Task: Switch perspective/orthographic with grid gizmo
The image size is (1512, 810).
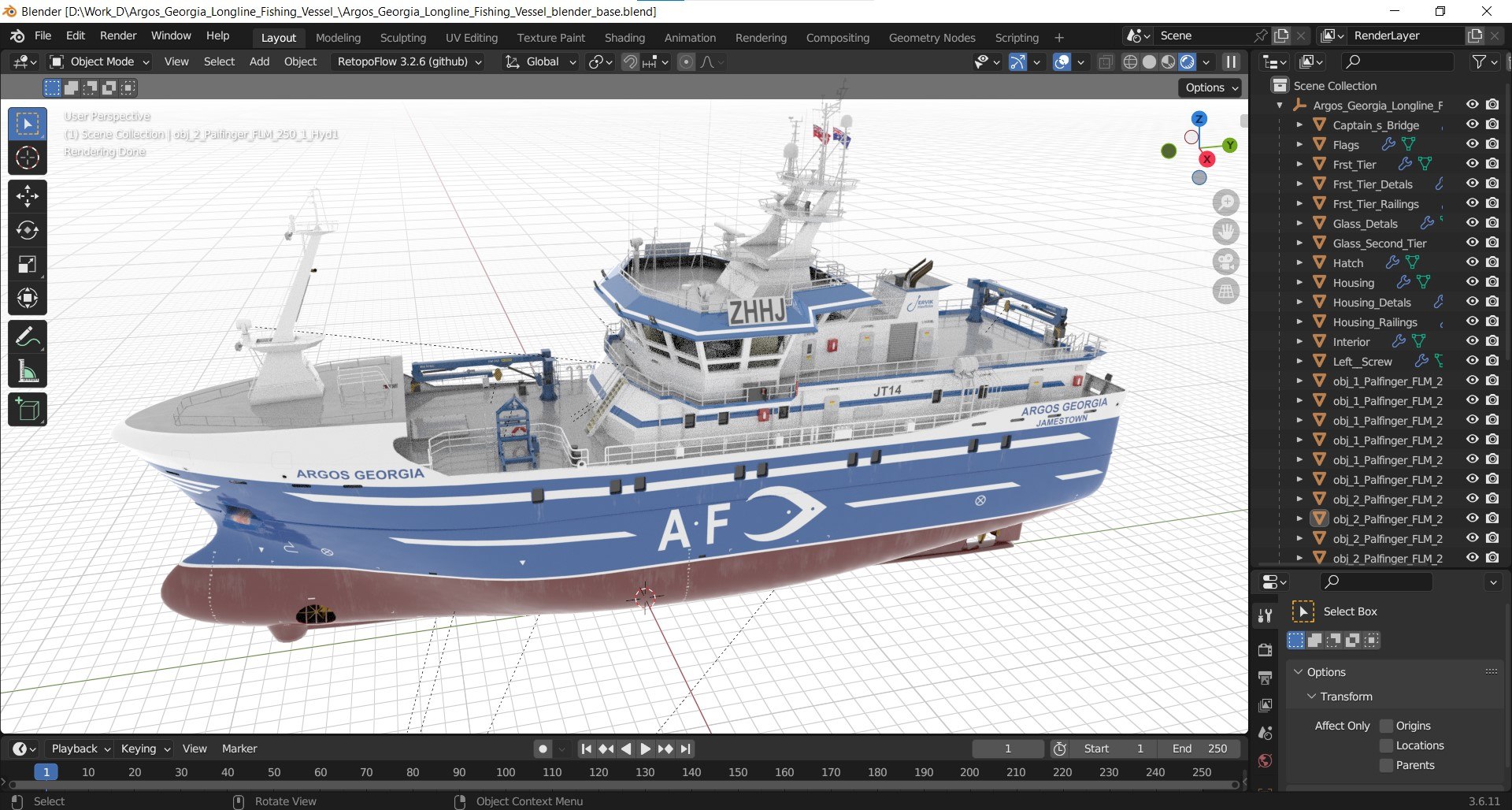Action: click(x=1226, y=292)
